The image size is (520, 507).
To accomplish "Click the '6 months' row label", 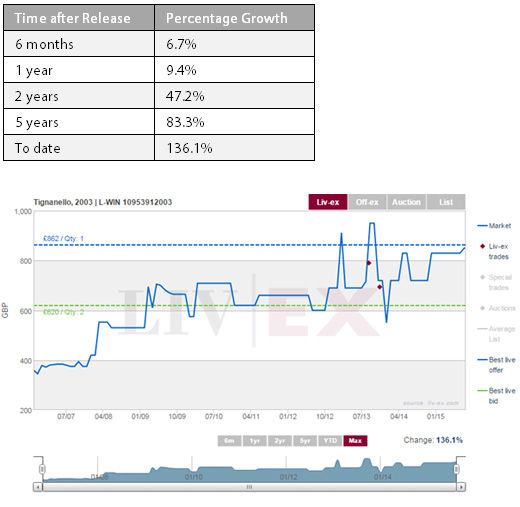I will 44,44.
